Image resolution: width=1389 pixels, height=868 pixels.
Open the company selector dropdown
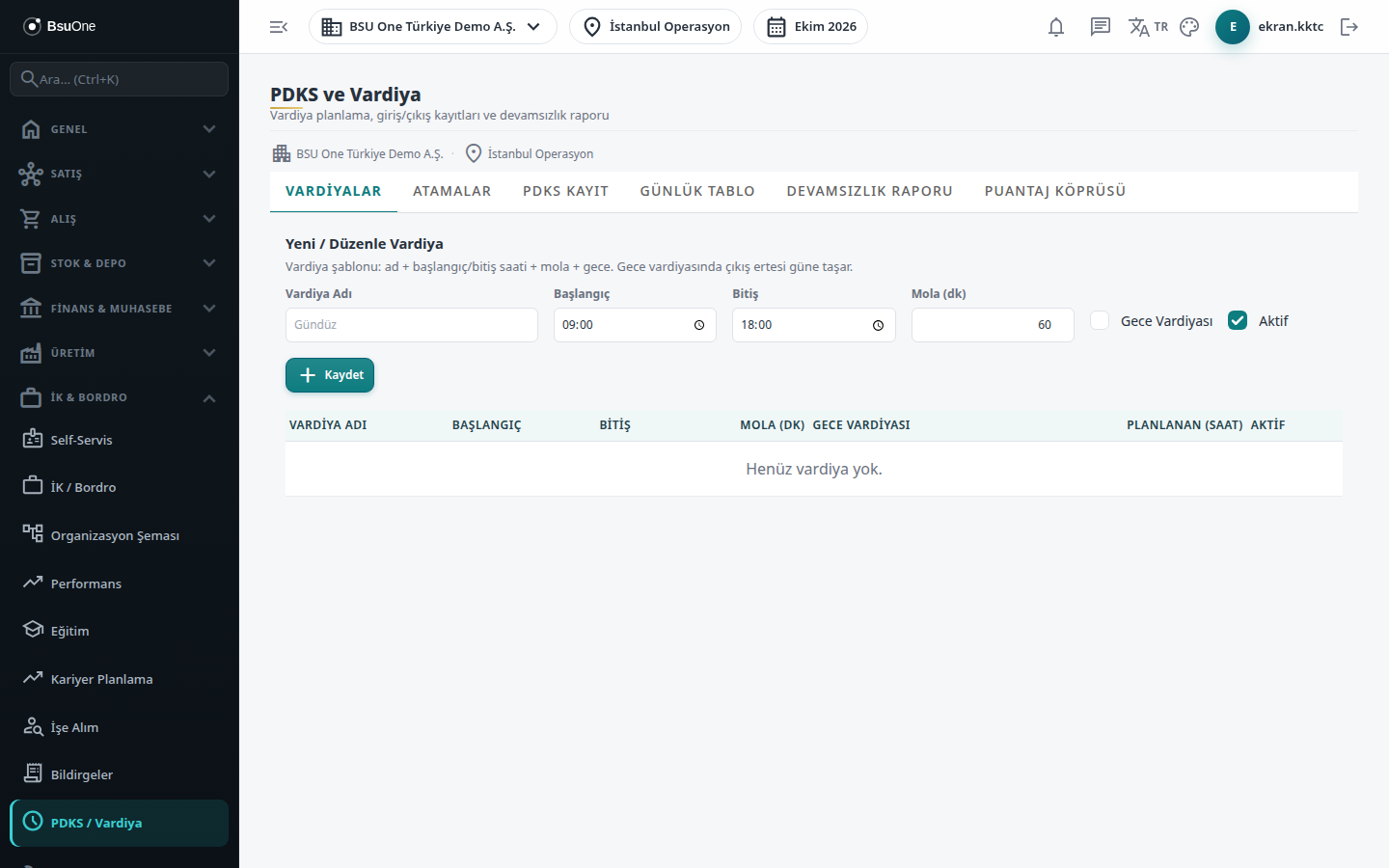433,27
